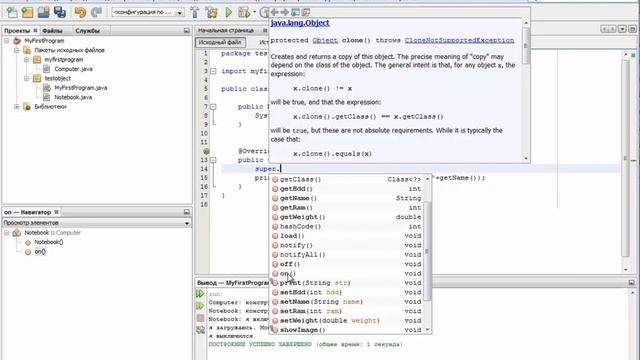The height and width of the screenshot is (360, 640).
Task: Collapse the code fold at line 7
Action: [x=213, y=107]
